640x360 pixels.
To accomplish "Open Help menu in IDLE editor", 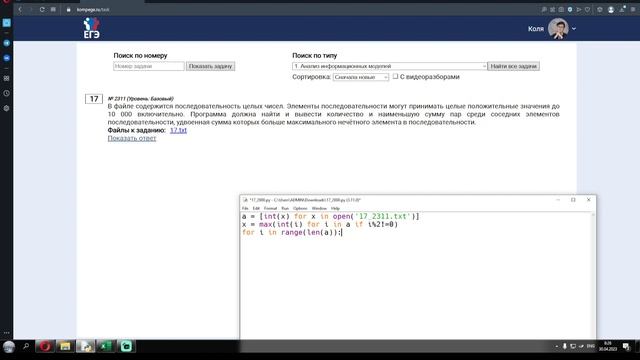I will click(x=335, y=208).
